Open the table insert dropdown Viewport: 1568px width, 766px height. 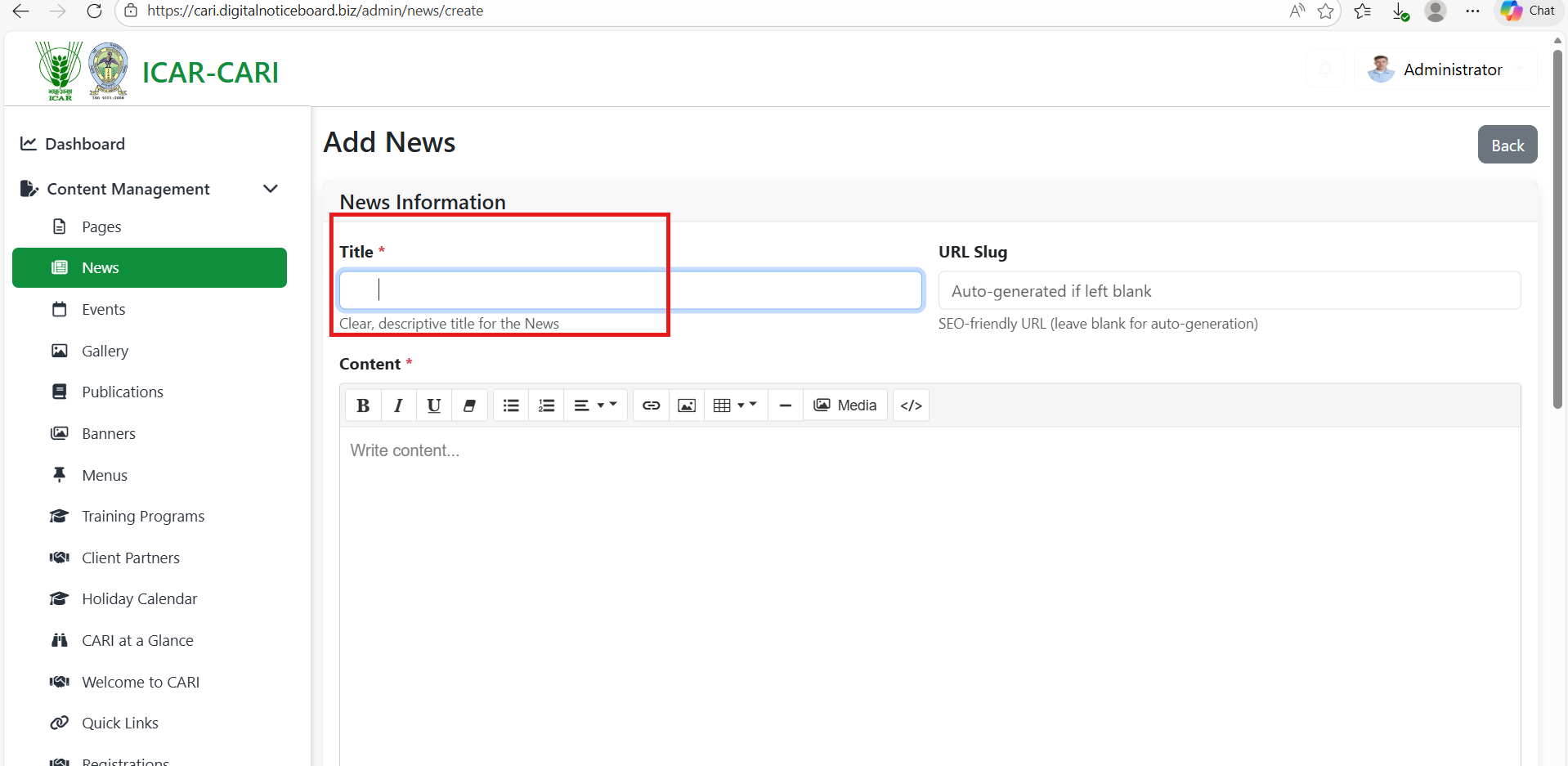coord(734,405)
